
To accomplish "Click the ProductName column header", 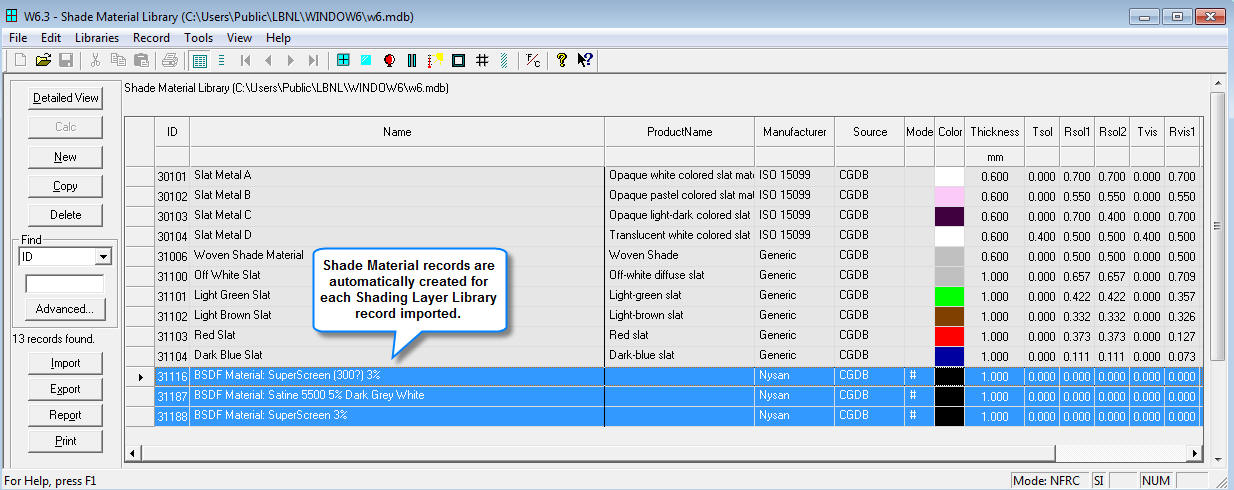I will (x=680, y=132).
